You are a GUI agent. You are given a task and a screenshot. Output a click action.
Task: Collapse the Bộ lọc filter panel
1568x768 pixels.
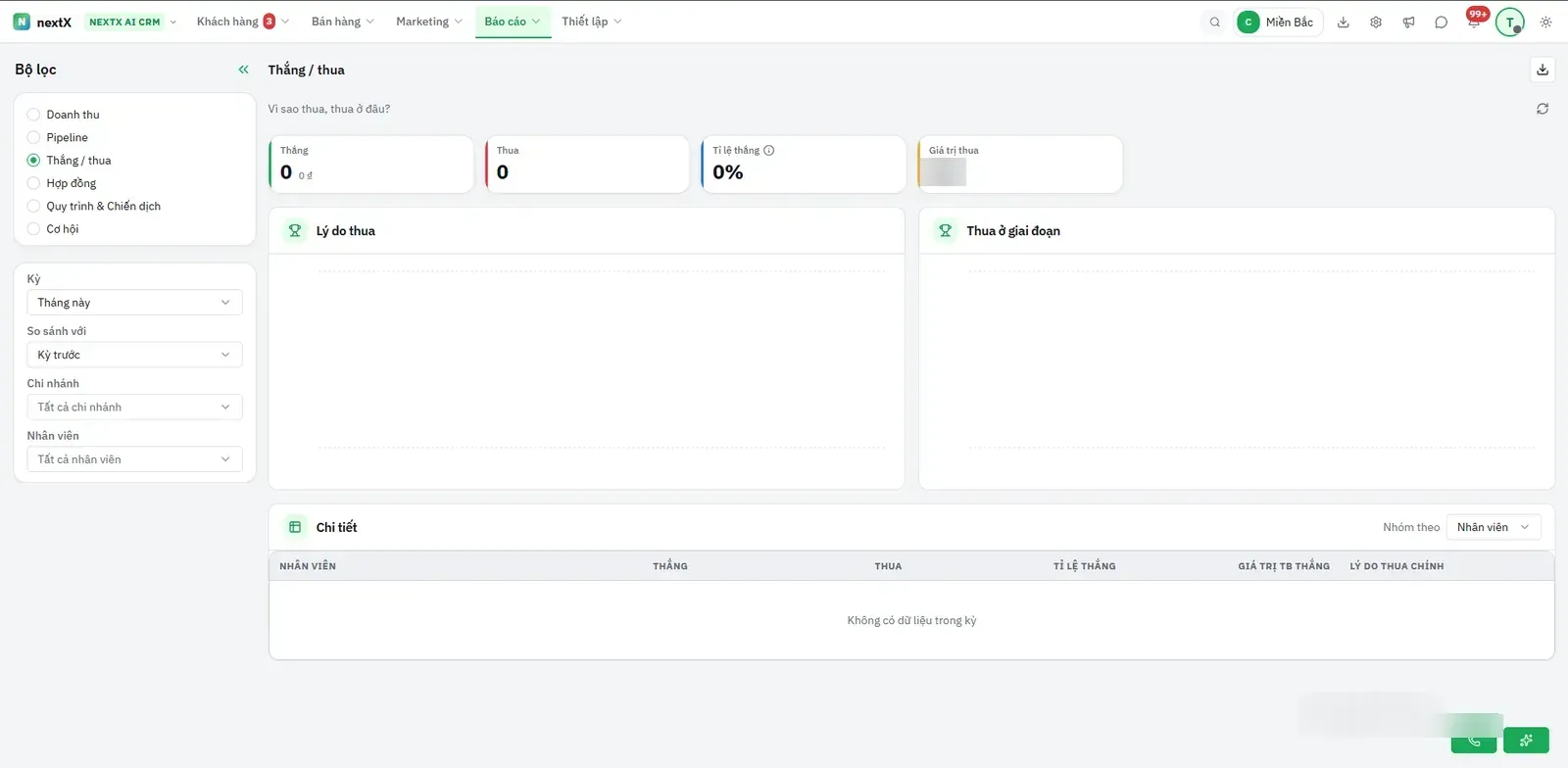tap(243, 70)
